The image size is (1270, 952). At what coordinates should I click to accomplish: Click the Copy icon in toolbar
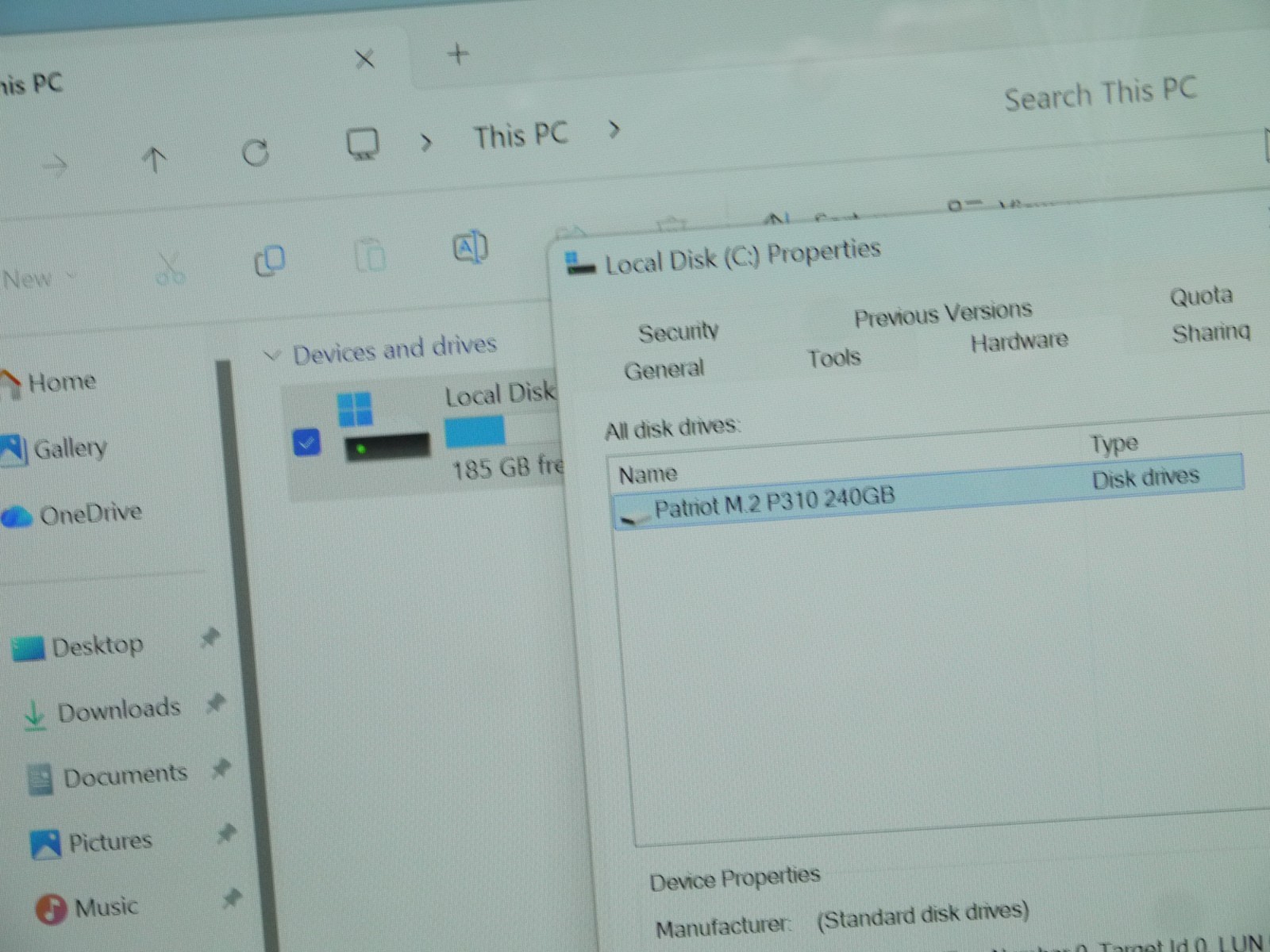pyautogui.click(x=269, y=260)
